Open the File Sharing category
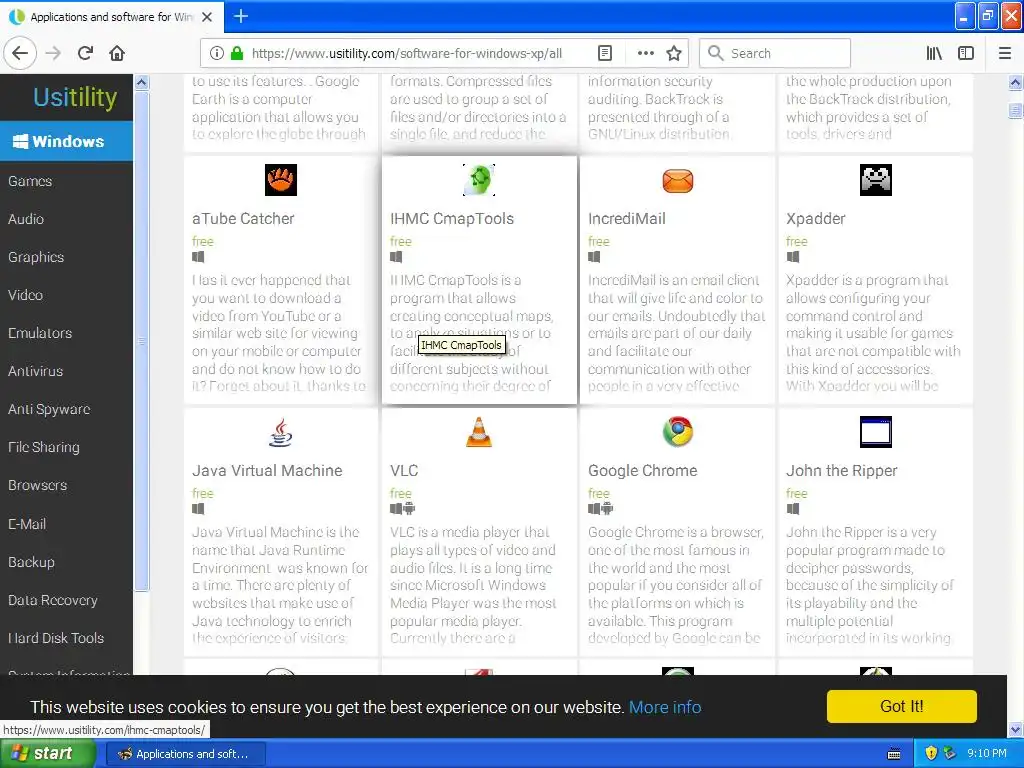 (x=44, y=447)
